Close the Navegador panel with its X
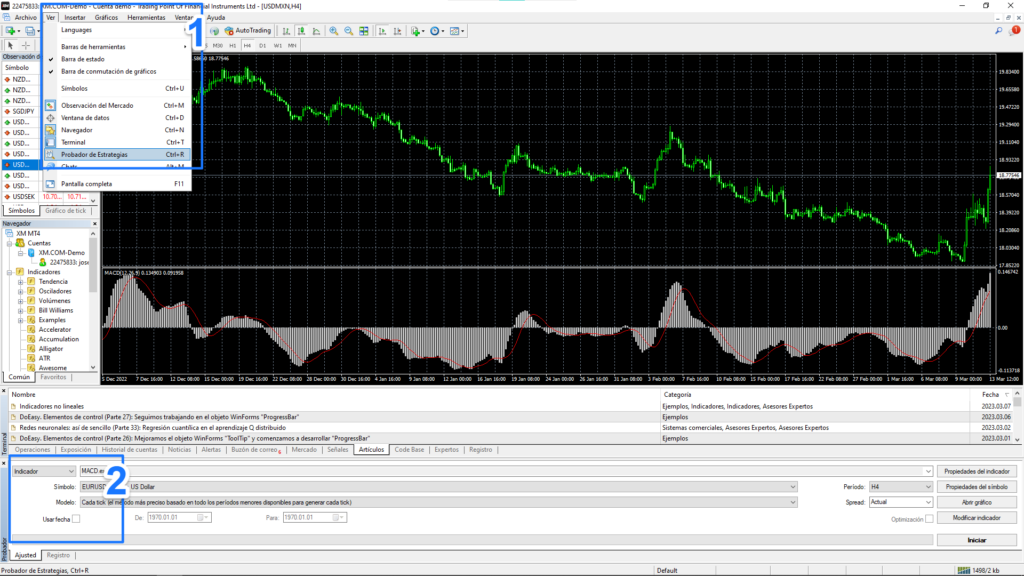The width and height of the screenshot is (1024, 576). click(x=95, y=223)
